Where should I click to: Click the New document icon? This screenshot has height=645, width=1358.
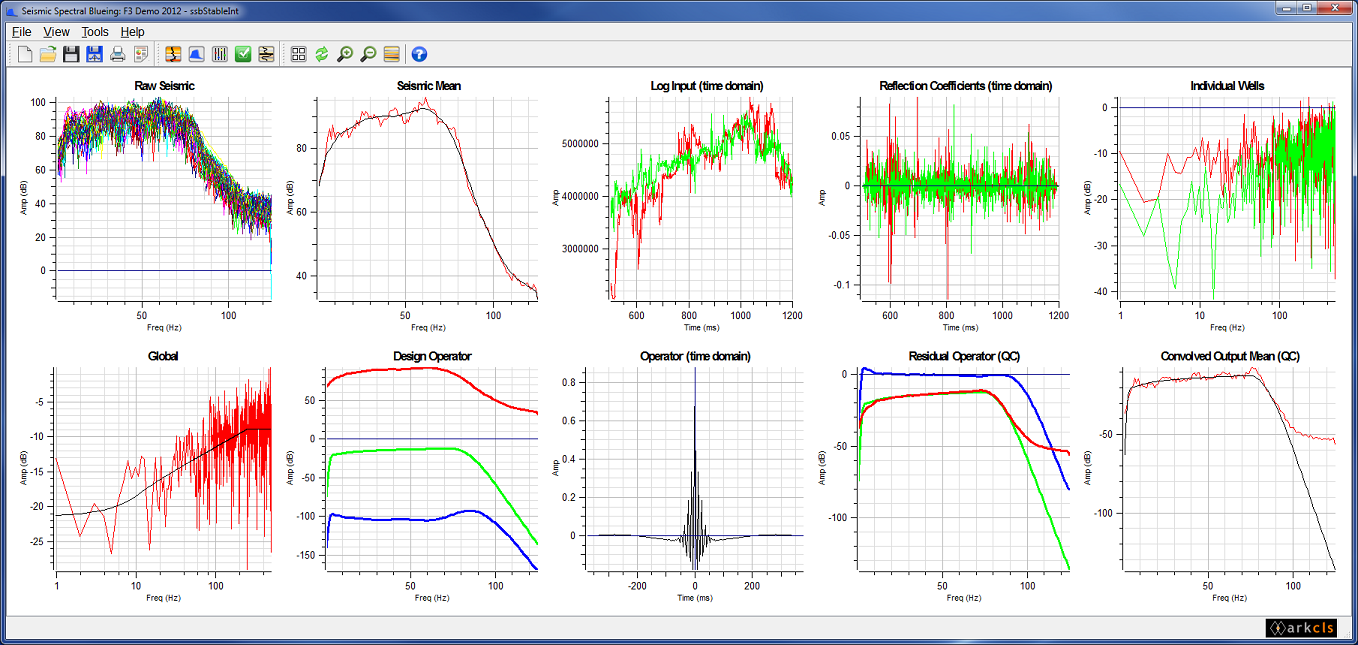[25, 54]
